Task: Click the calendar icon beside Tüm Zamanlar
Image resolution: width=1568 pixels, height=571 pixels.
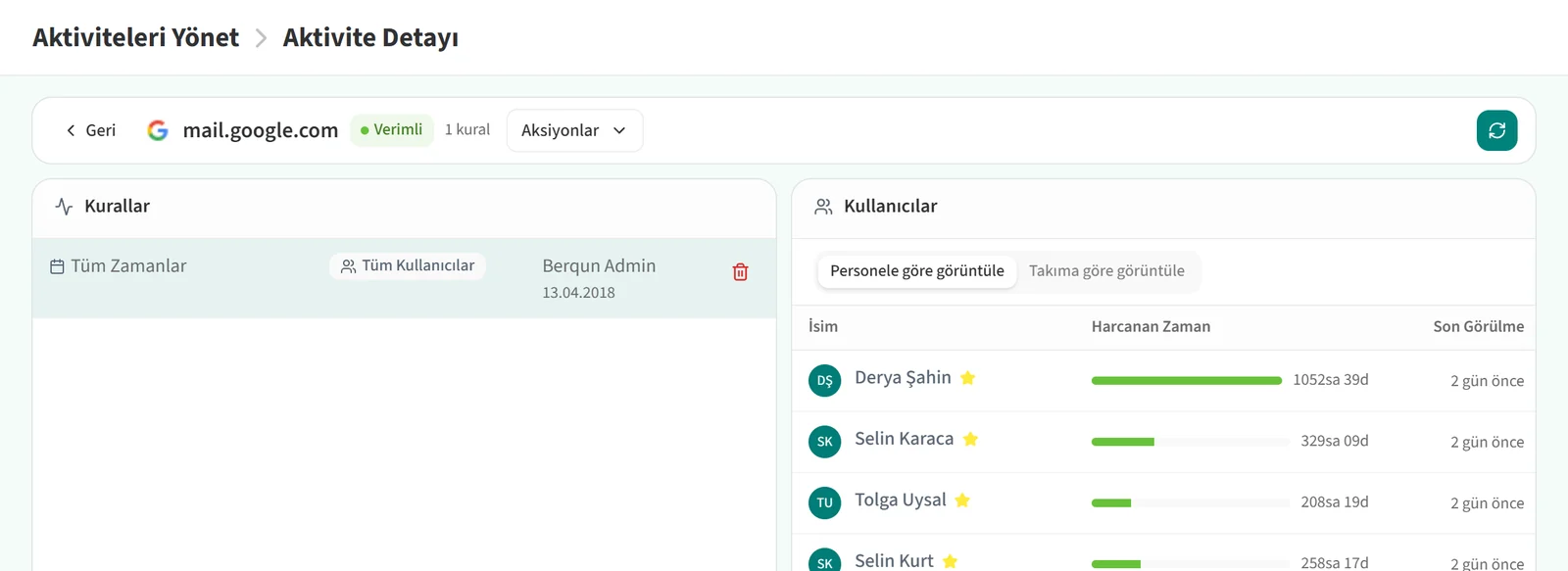Action: click(57, 266)
